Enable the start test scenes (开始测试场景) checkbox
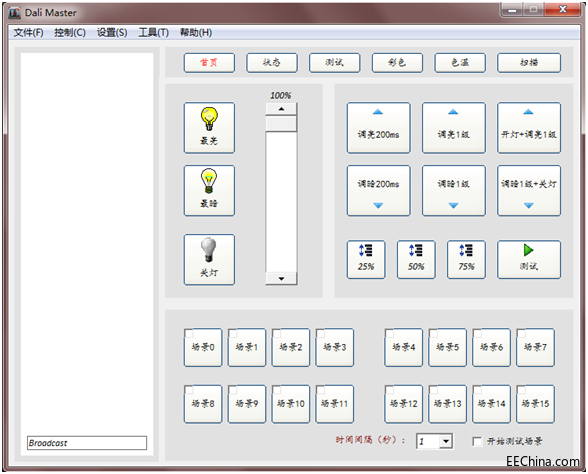This screenshot has width=588, height=474. (x=477, y=441)
